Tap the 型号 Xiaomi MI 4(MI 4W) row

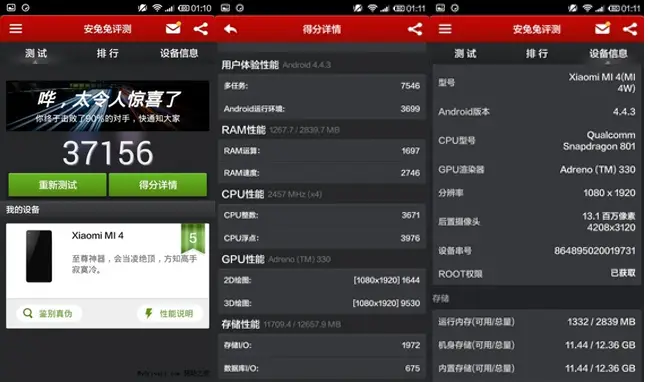coord(536,83)
